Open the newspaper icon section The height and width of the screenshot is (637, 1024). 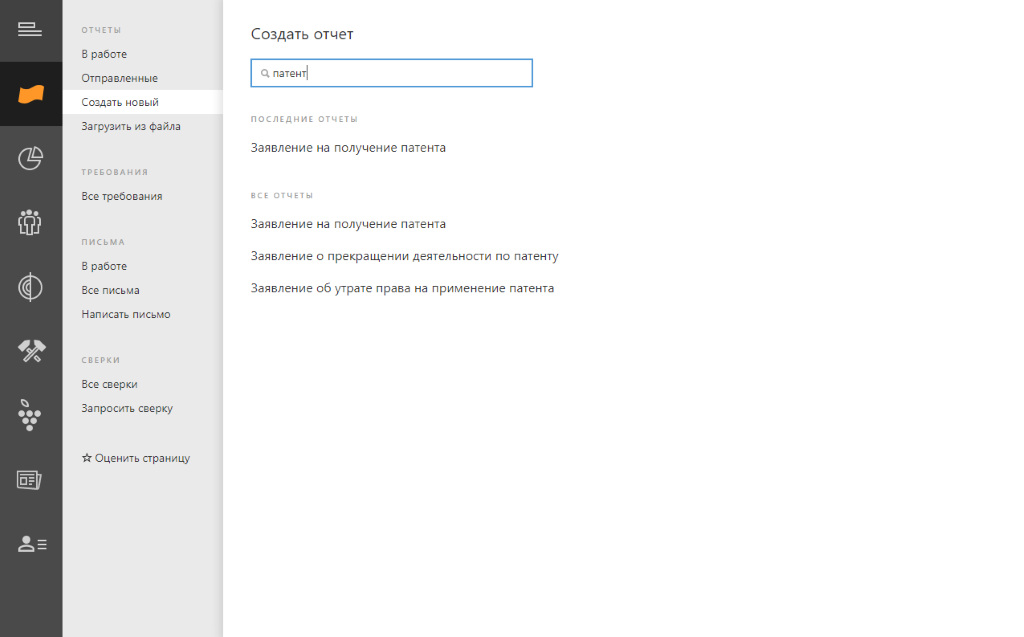pyautogui.click(x=30, y=480)
